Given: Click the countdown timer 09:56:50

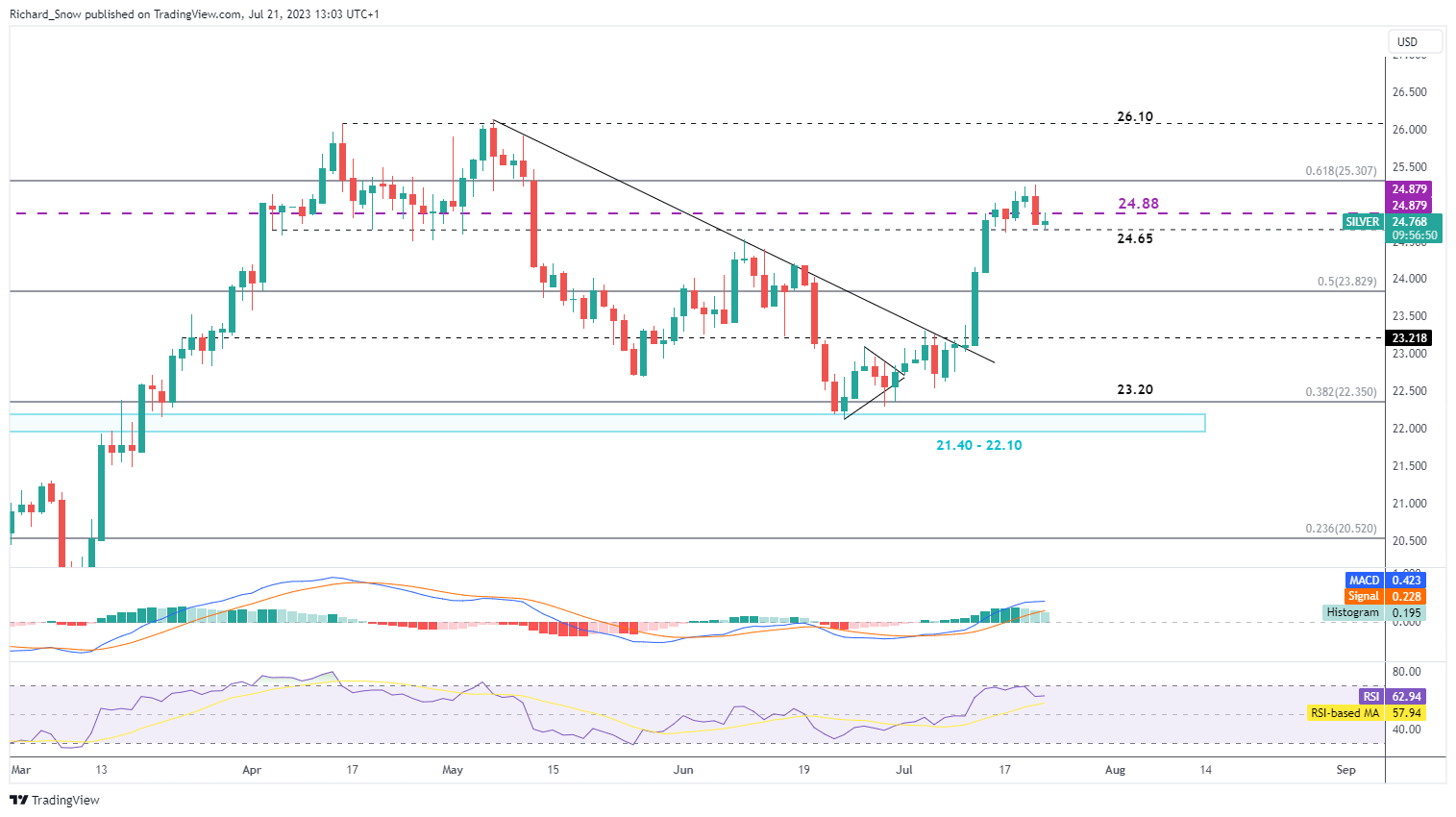Looking at the screenshot, I should click(1415, 235).
